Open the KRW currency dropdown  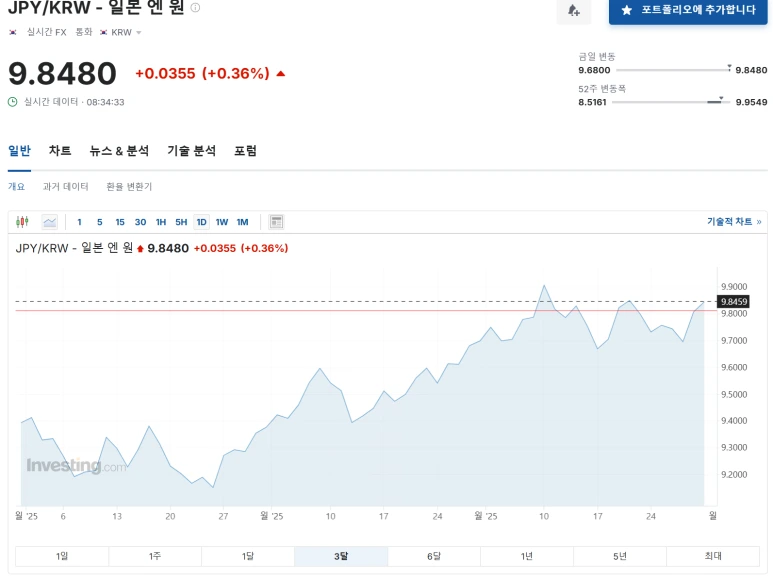point(120,32)
